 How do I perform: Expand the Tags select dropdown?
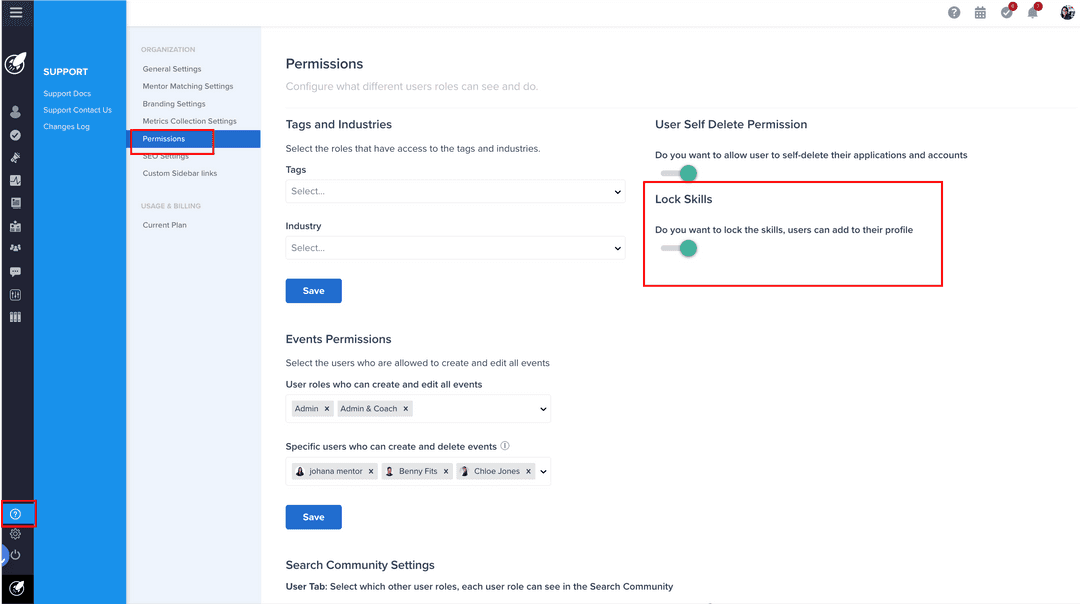coord(455,191)
